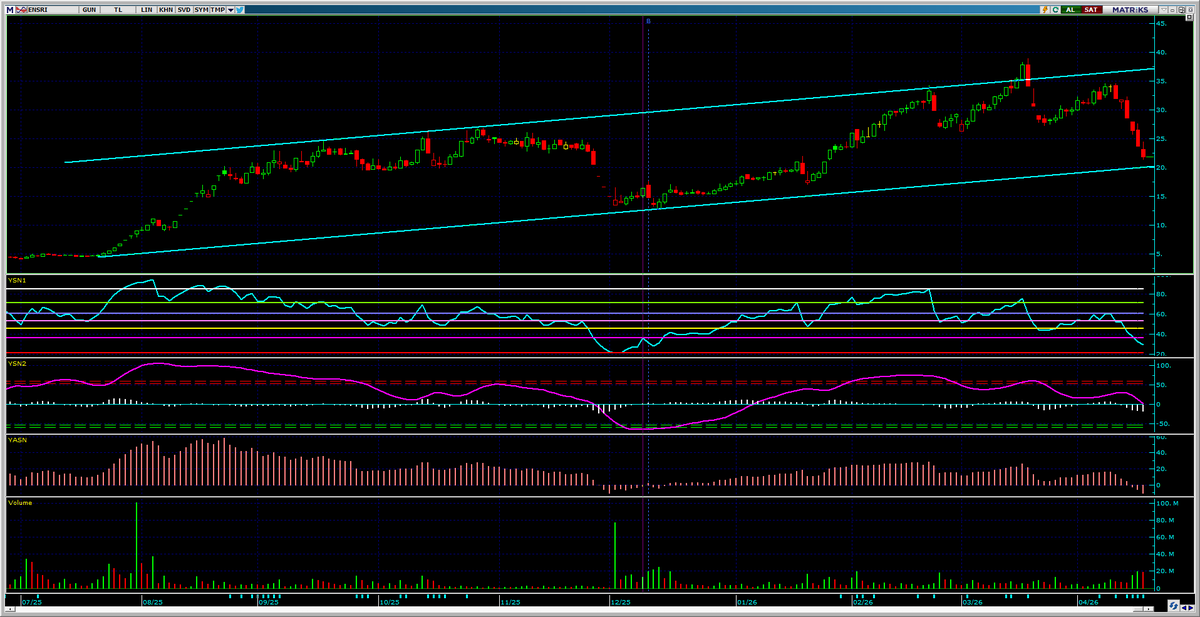The image size is (1200, 617).
Task: Click the 04/26 date label on time axis
Action: click(1088, 602)
